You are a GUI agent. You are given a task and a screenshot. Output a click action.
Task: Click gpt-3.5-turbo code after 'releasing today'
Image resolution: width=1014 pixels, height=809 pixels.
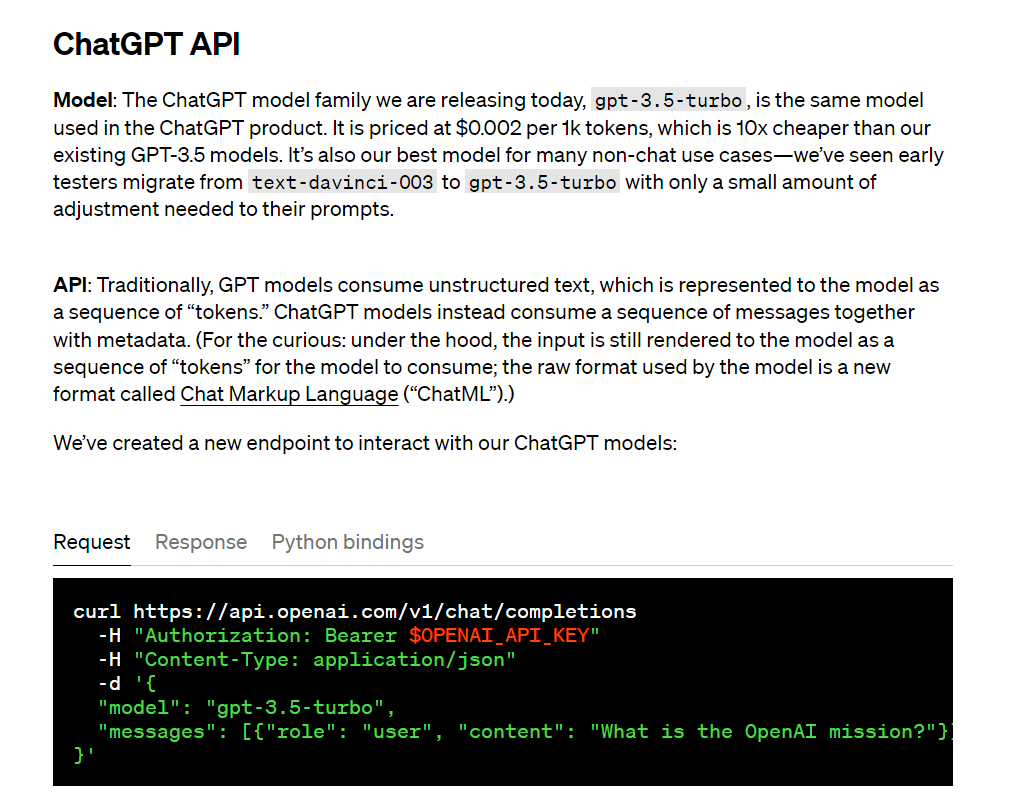point(668,101)
